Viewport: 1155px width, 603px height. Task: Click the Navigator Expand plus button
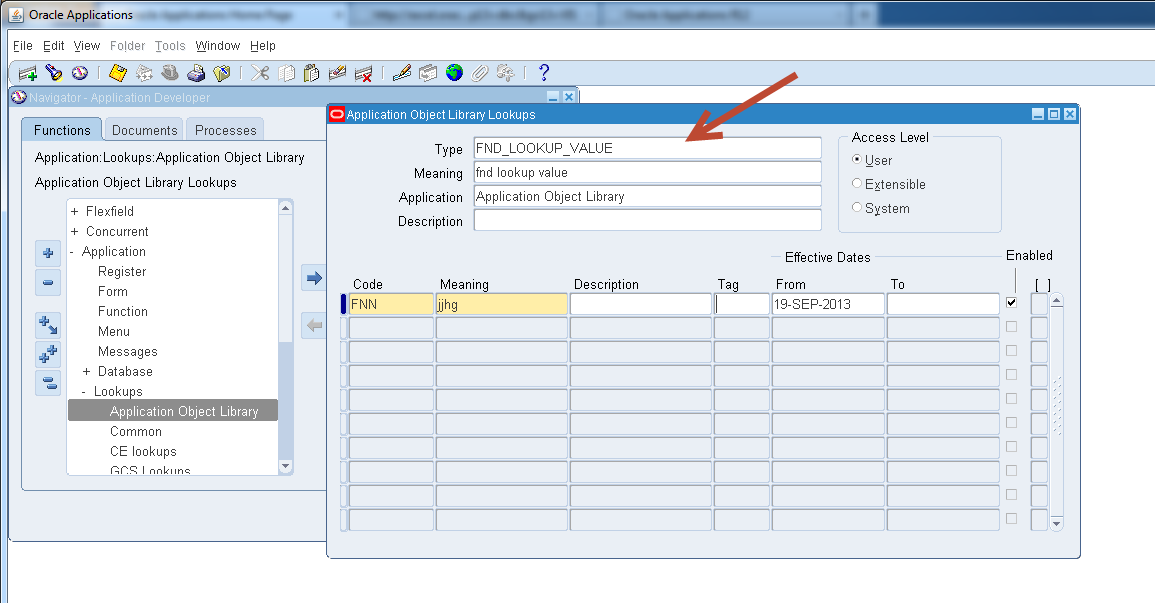click(48, 253)
